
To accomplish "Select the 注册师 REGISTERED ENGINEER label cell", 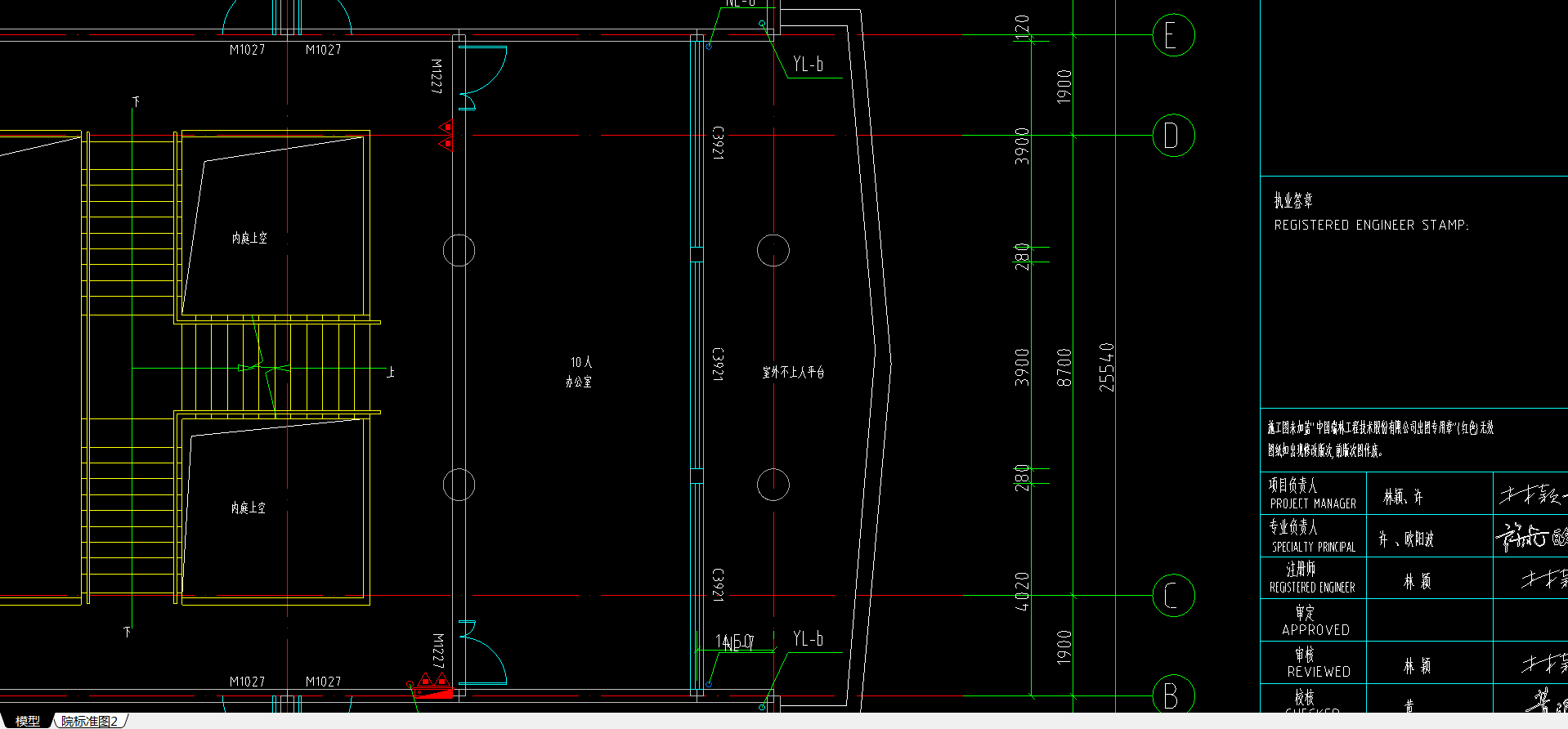I will (x=1313, y=578).
